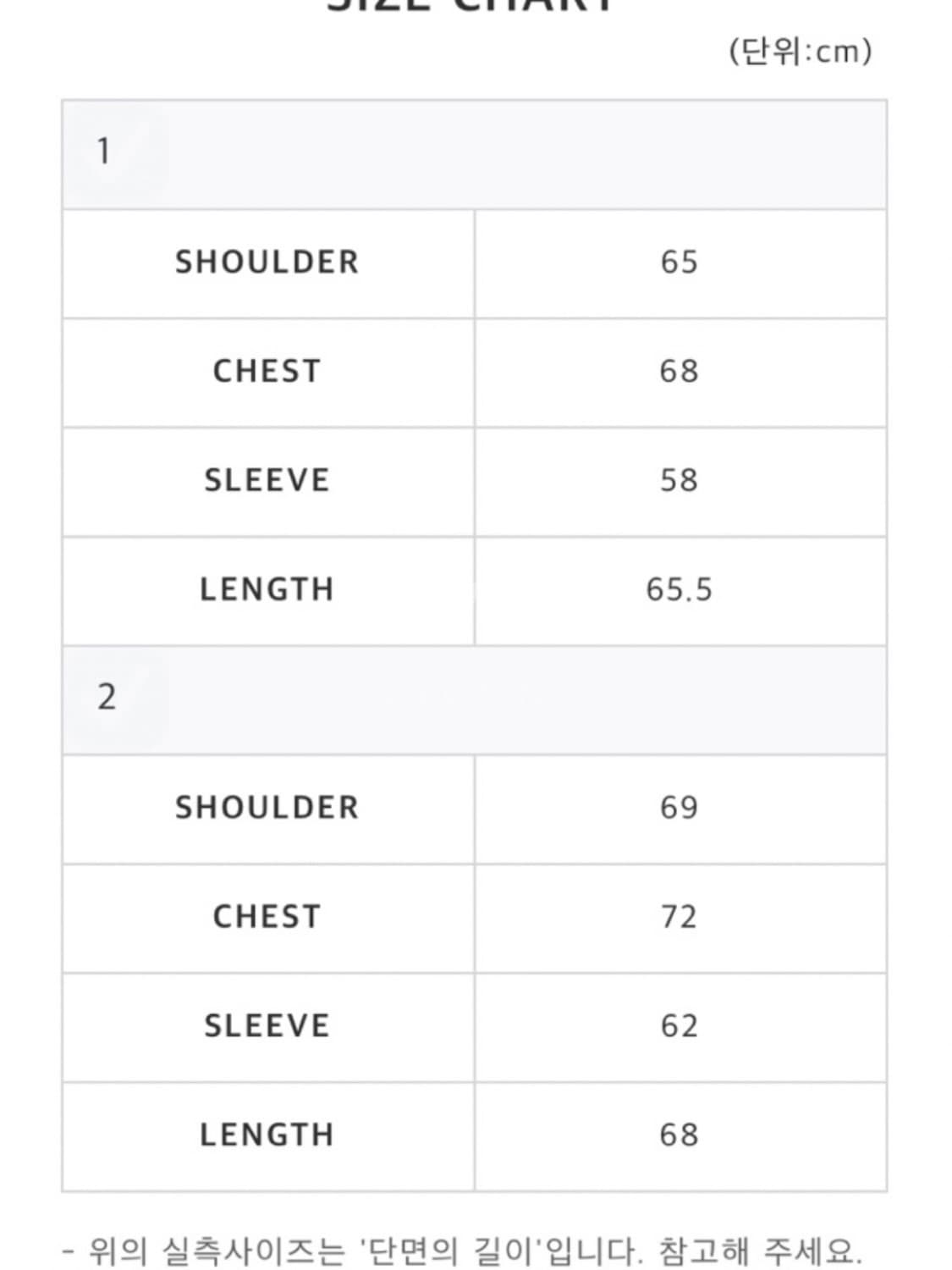This screenshot has width=952, height=1270.
Task: Select the size 1 chest value 68
Action: [x=680, y=372]
